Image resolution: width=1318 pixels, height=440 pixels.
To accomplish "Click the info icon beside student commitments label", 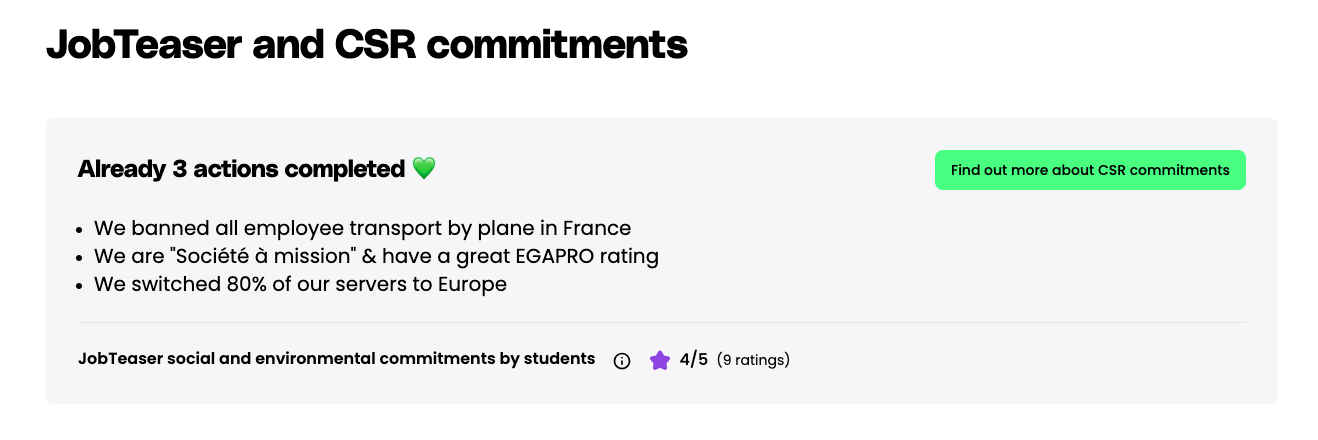I will [x=621, y=361].
